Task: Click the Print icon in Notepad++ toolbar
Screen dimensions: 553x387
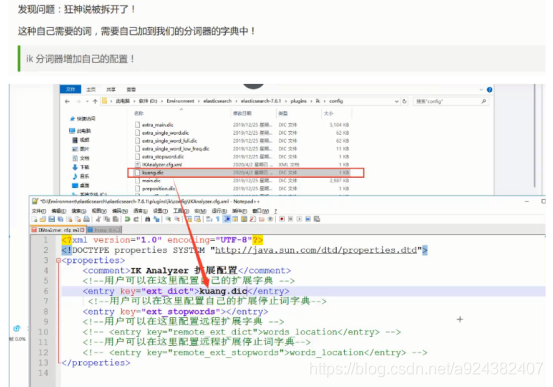Action: tap(86, 219)
